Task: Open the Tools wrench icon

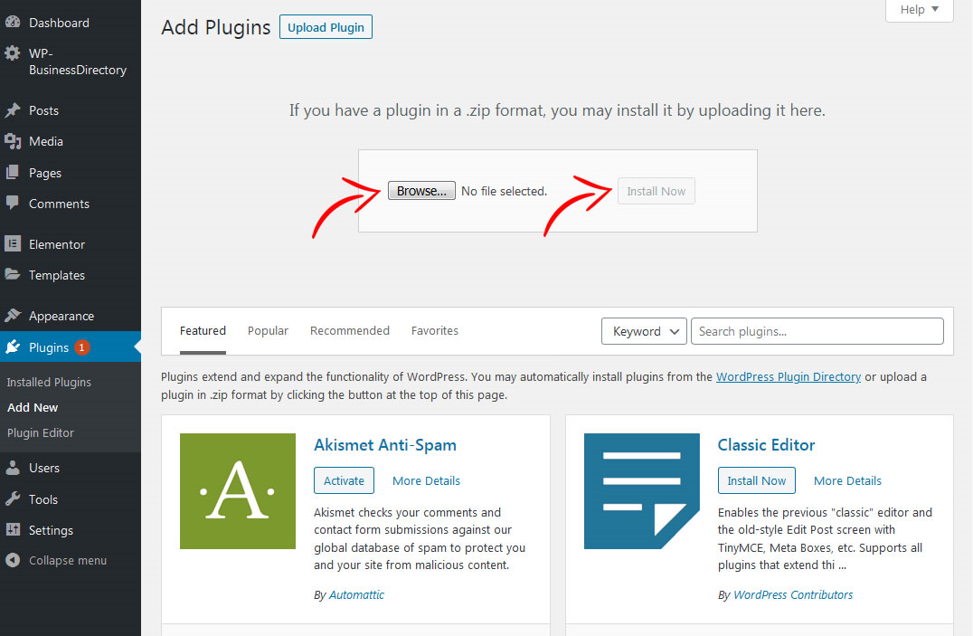Action: click(x=12, y=499)
